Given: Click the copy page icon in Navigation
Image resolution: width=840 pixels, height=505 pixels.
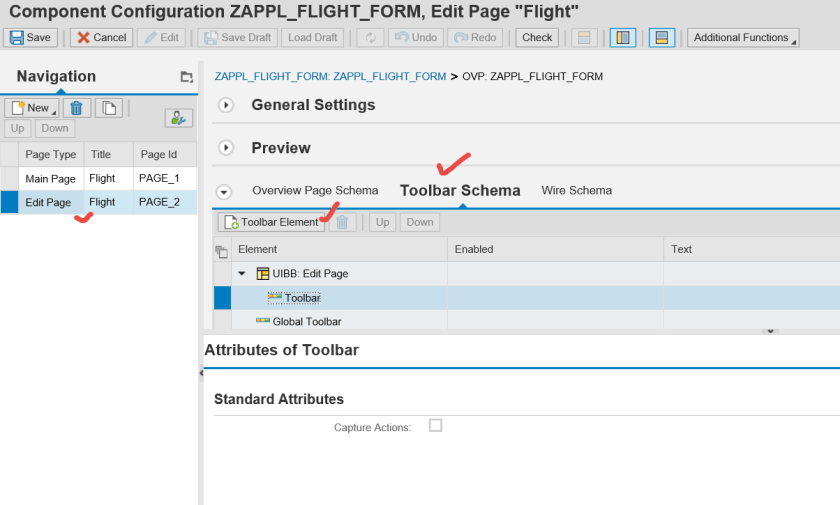Looking at the screenshot, I should 108,108.
